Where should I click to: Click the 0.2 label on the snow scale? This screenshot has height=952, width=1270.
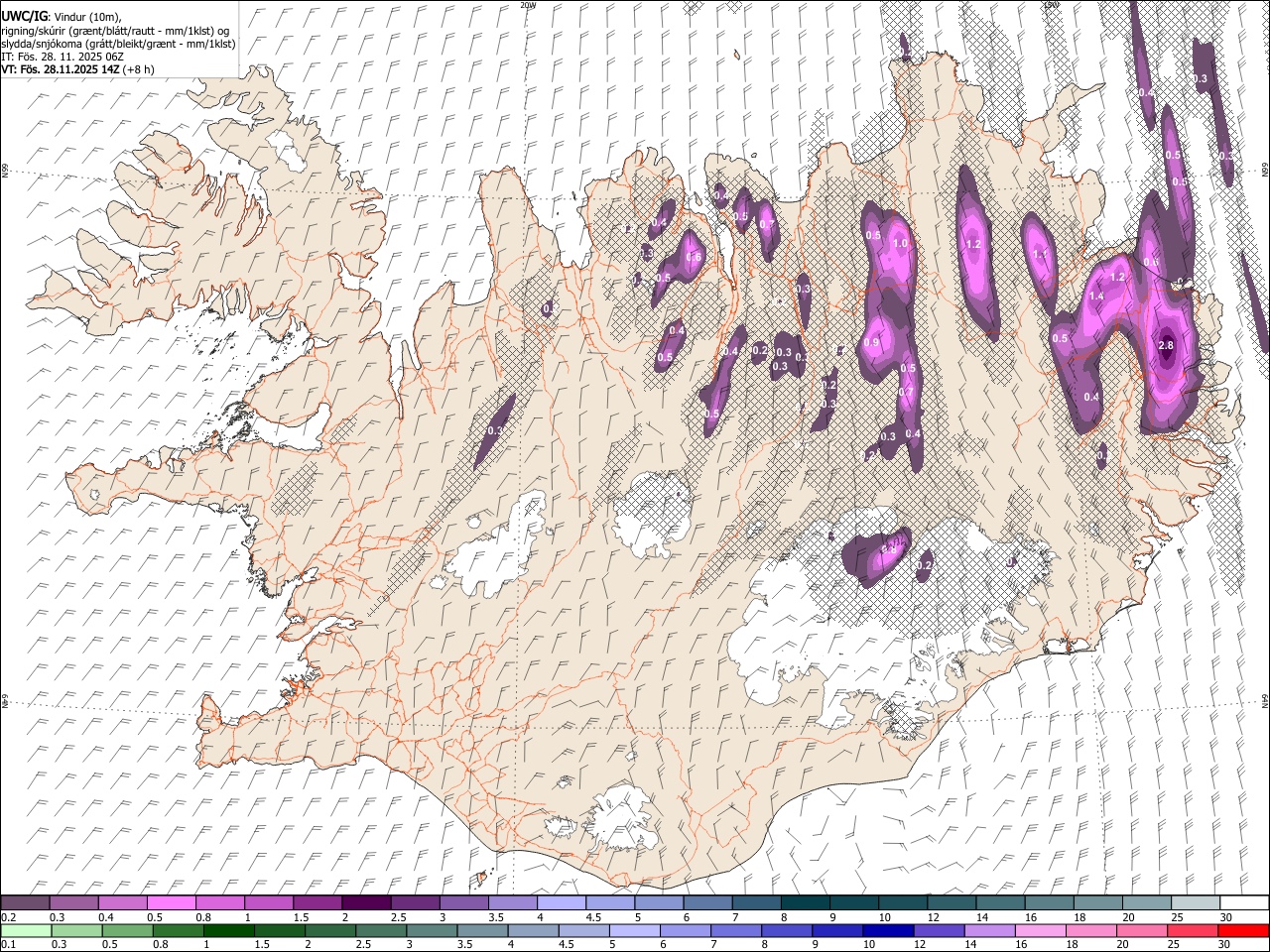click(8, 916)
